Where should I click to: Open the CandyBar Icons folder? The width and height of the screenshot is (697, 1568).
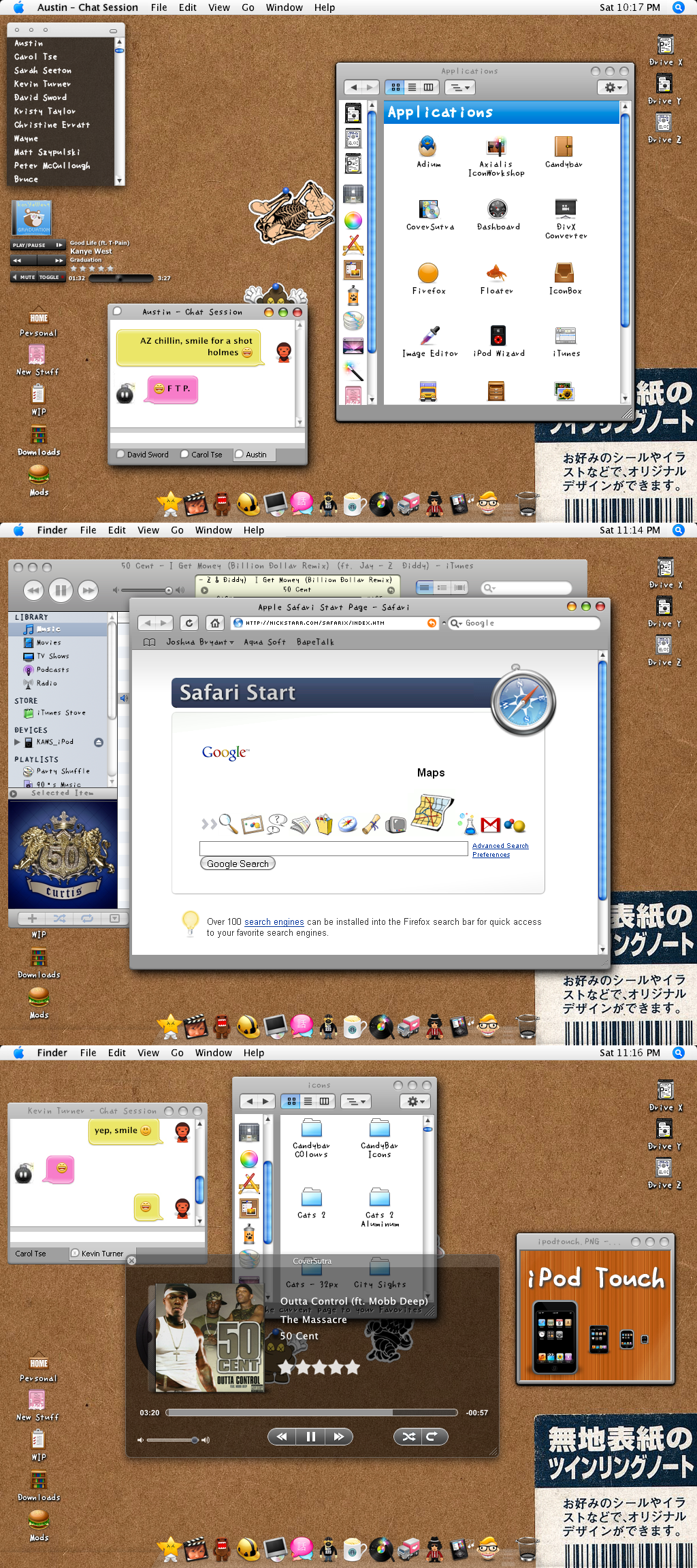point(380,1127)
